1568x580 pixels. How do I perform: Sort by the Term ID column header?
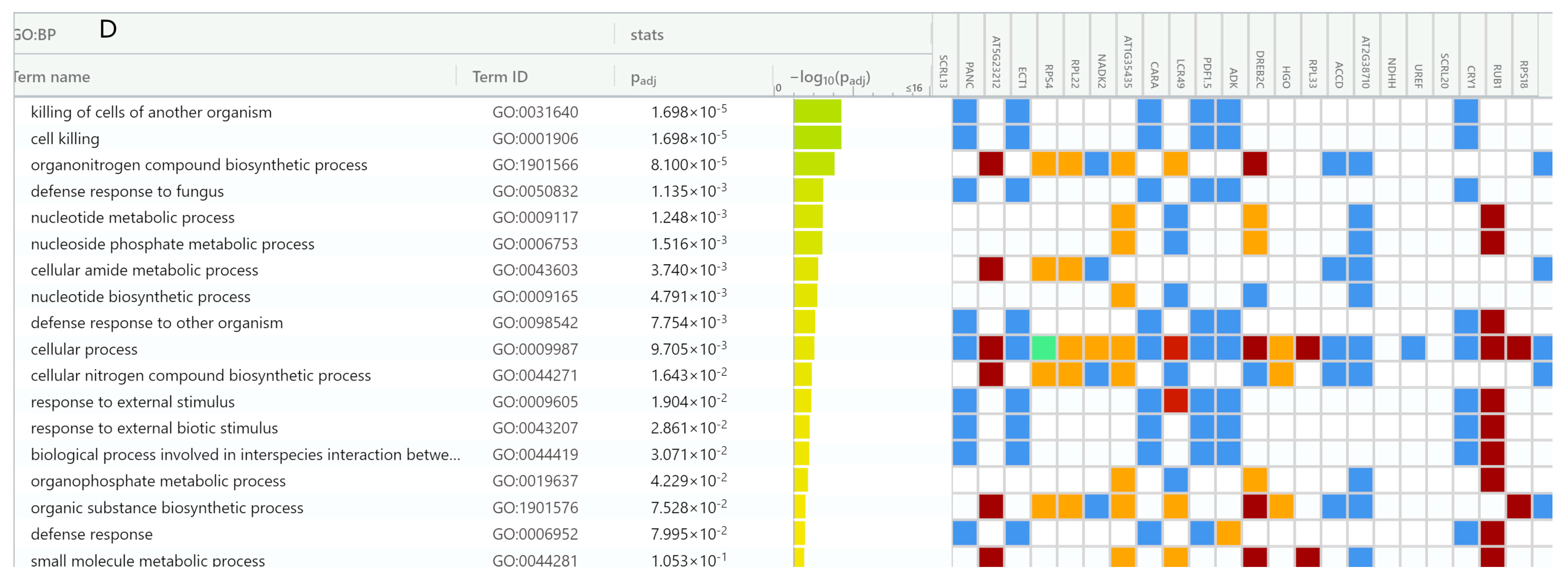click(x=500, y=77)
